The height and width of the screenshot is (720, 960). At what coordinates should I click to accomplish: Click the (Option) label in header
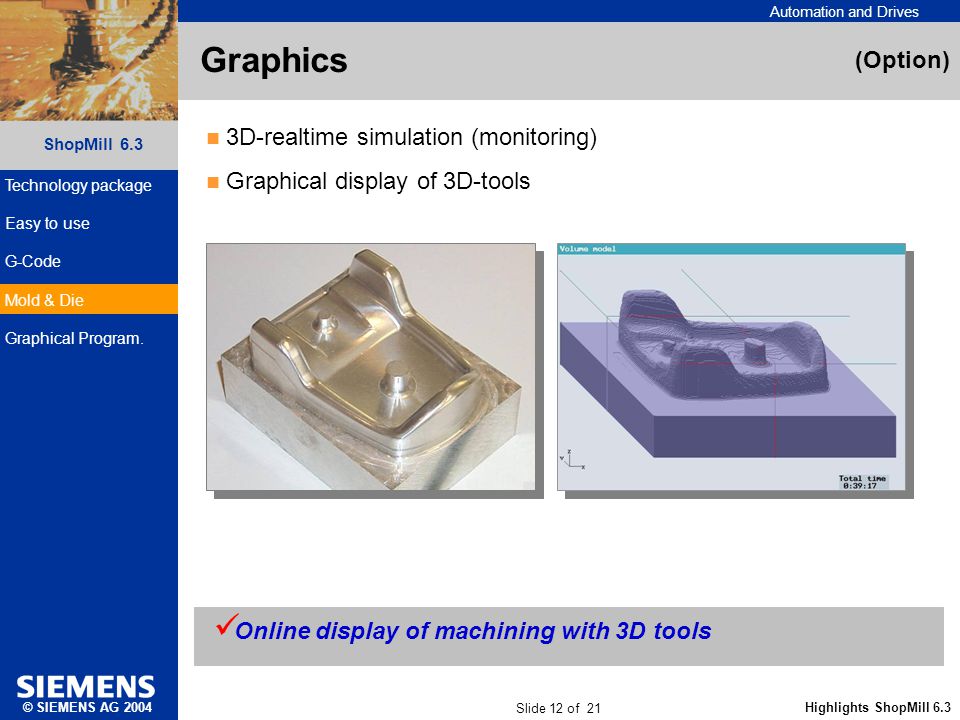pos(902,60)
